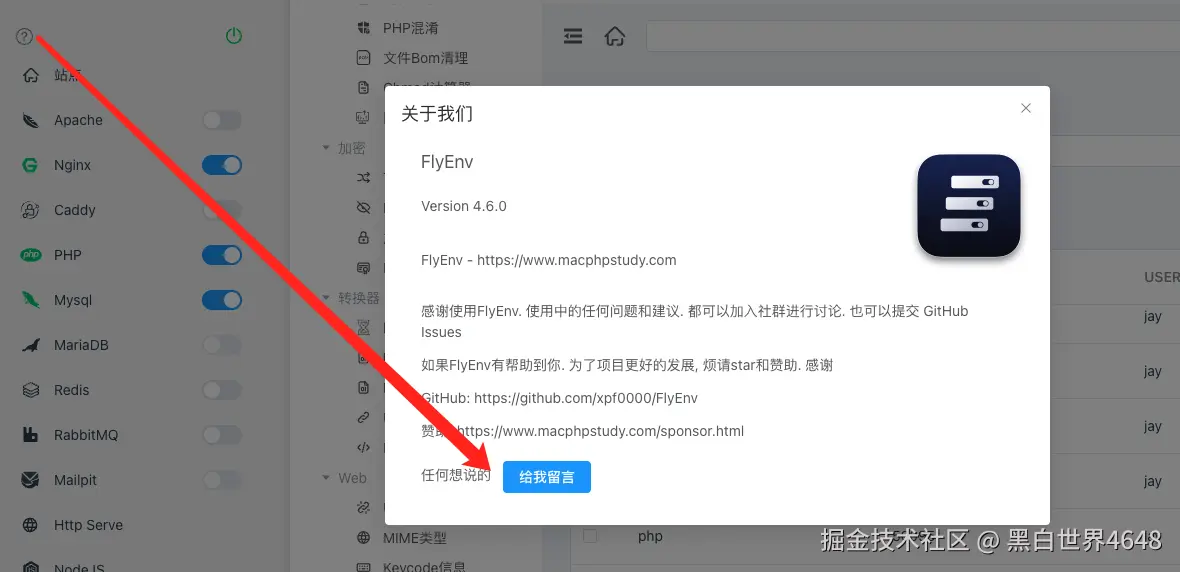1180x572 pixels.
Task: Click the Version 4.6.0 text
Action: [x=464, y=206]
